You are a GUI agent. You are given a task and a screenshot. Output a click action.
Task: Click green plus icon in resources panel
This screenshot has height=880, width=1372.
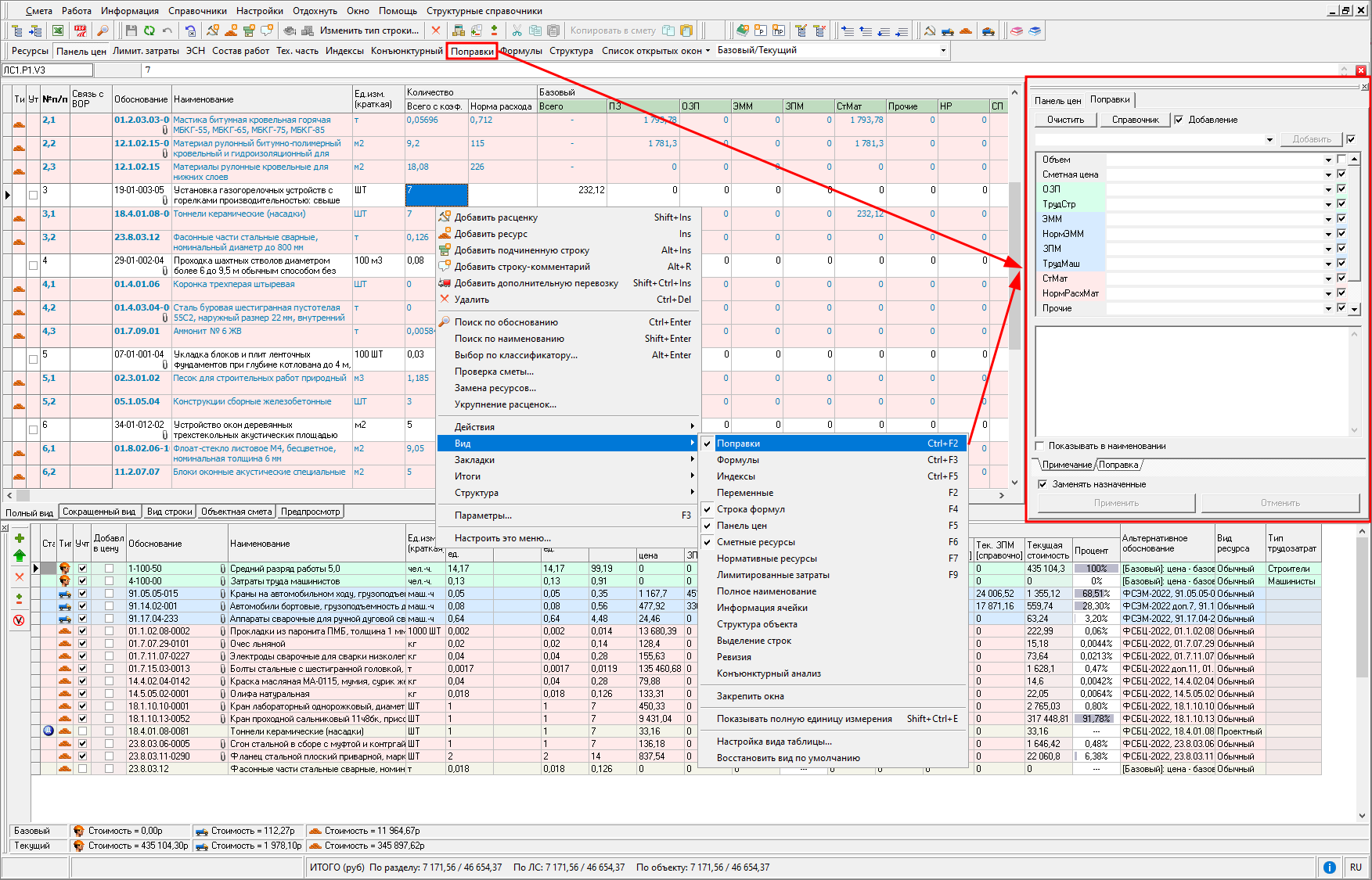click(20, 538)
